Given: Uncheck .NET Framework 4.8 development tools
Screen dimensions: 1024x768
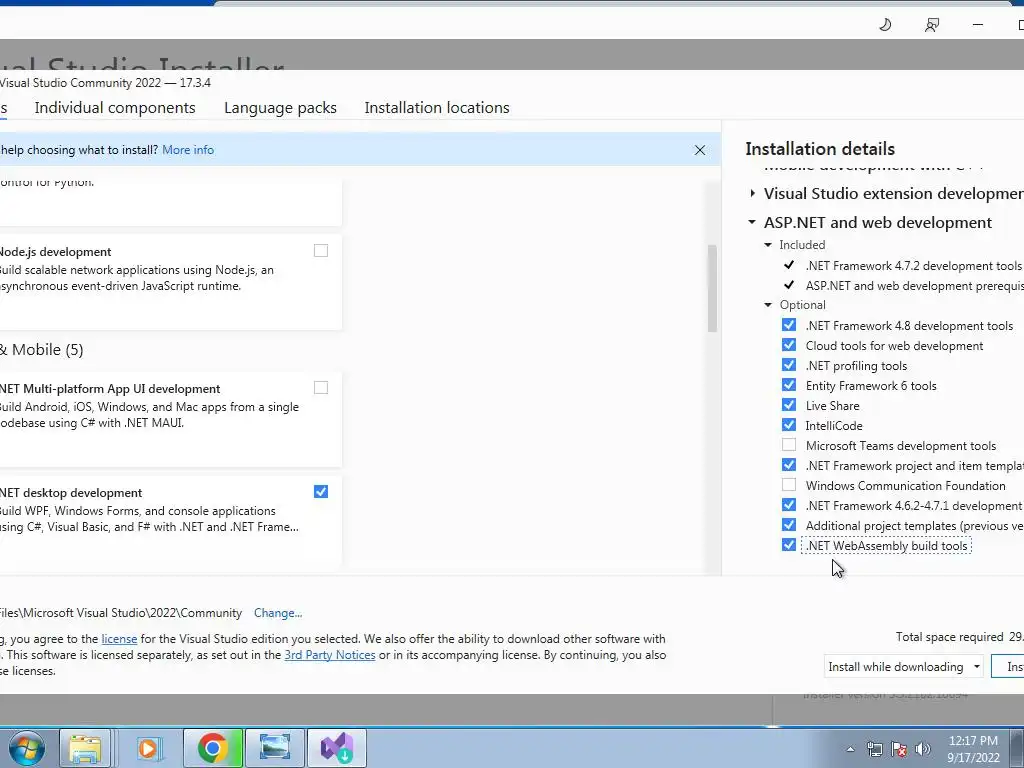Looking at the screenshot, I should pos(789,325).
